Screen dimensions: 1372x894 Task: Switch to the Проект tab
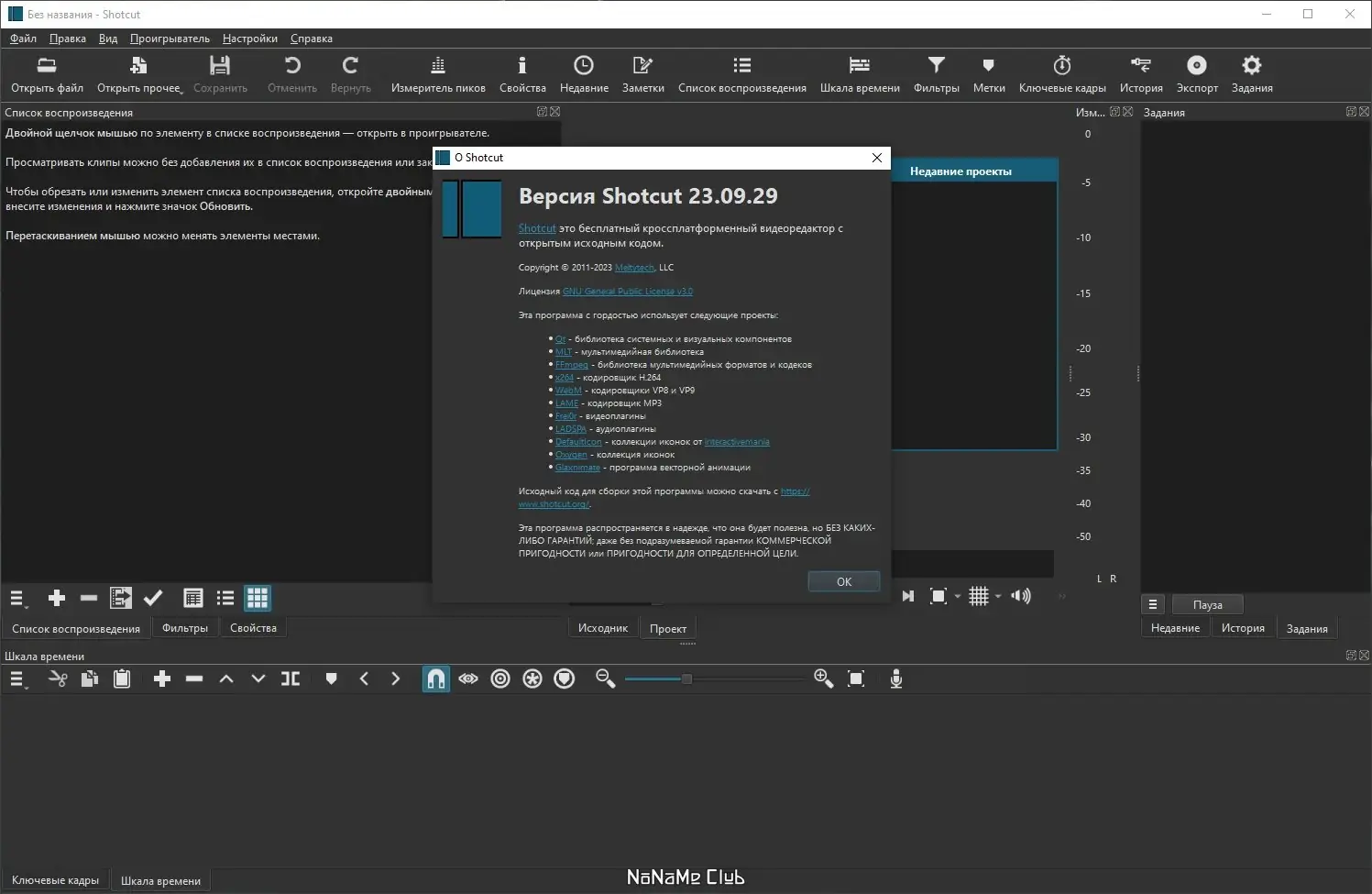pos(667,628)
